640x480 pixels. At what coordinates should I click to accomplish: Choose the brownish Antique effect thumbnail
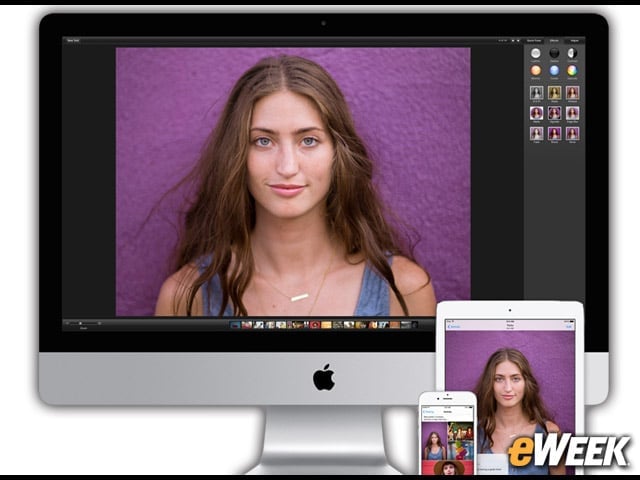(x=572, y=93)
